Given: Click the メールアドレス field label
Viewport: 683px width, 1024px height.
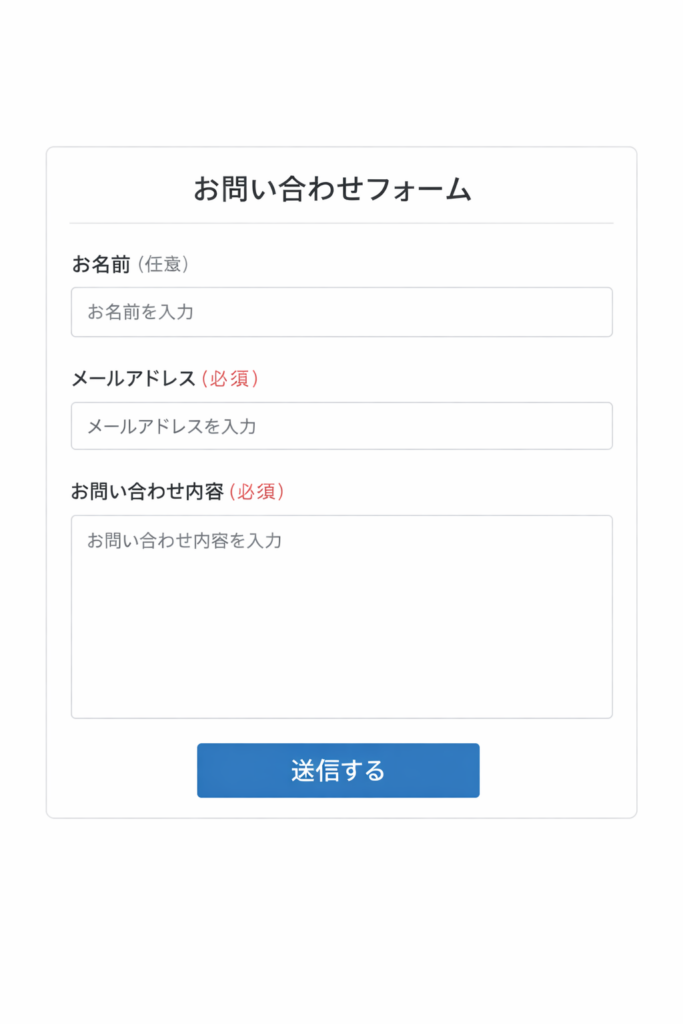Looking at the screenshot, I should coord(124,378).
